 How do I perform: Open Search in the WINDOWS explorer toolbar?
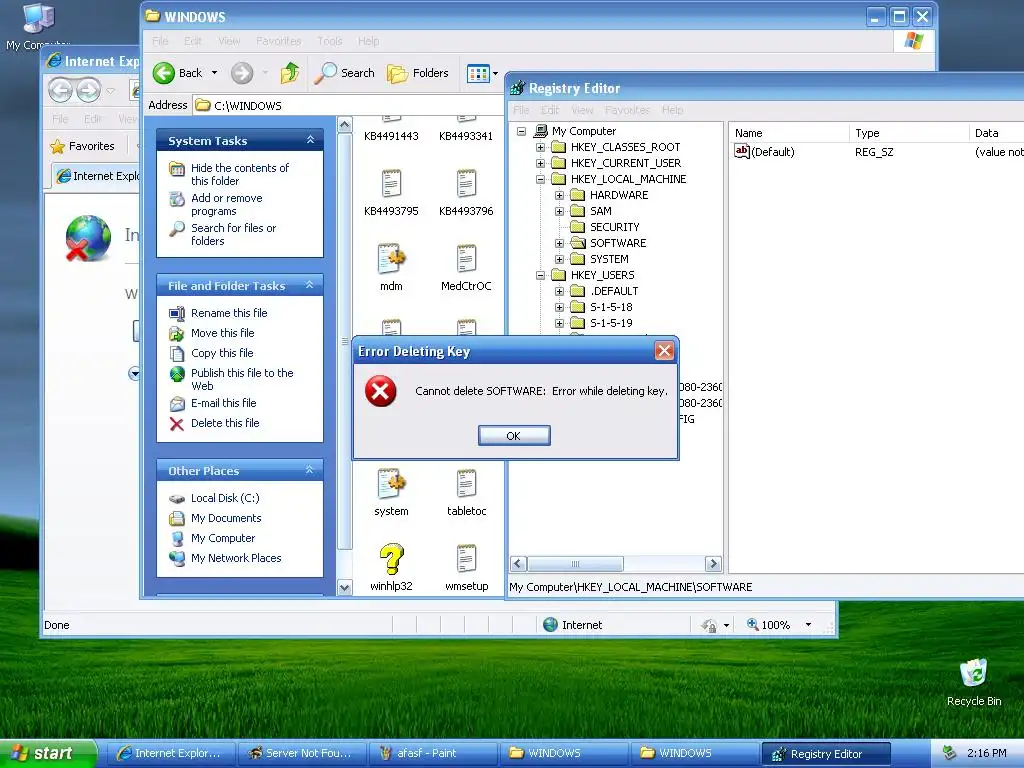pyautogui.click(x=344, y=73)
